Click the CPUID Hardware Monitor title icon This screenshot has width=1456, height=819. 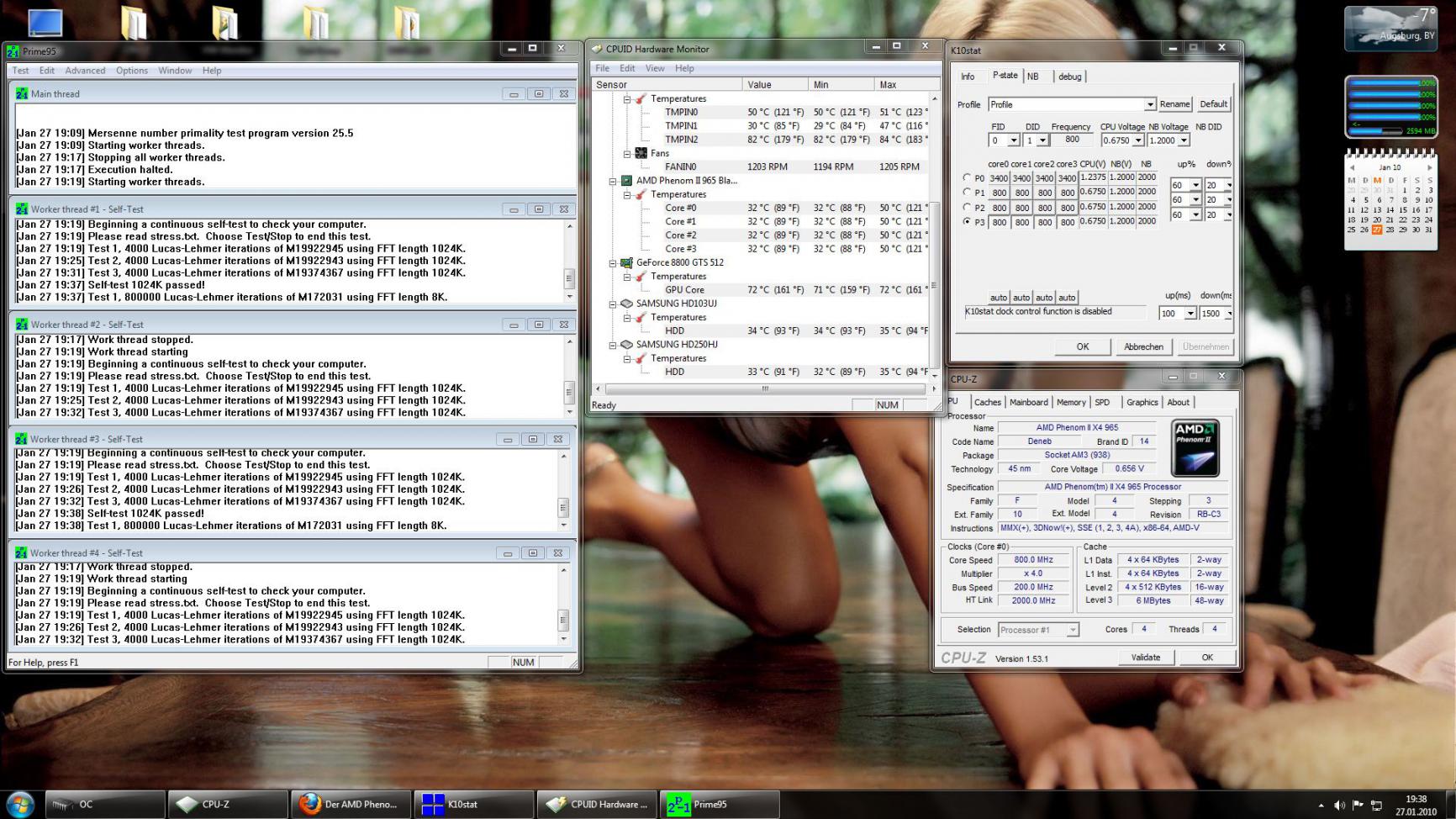coord(597,49)
